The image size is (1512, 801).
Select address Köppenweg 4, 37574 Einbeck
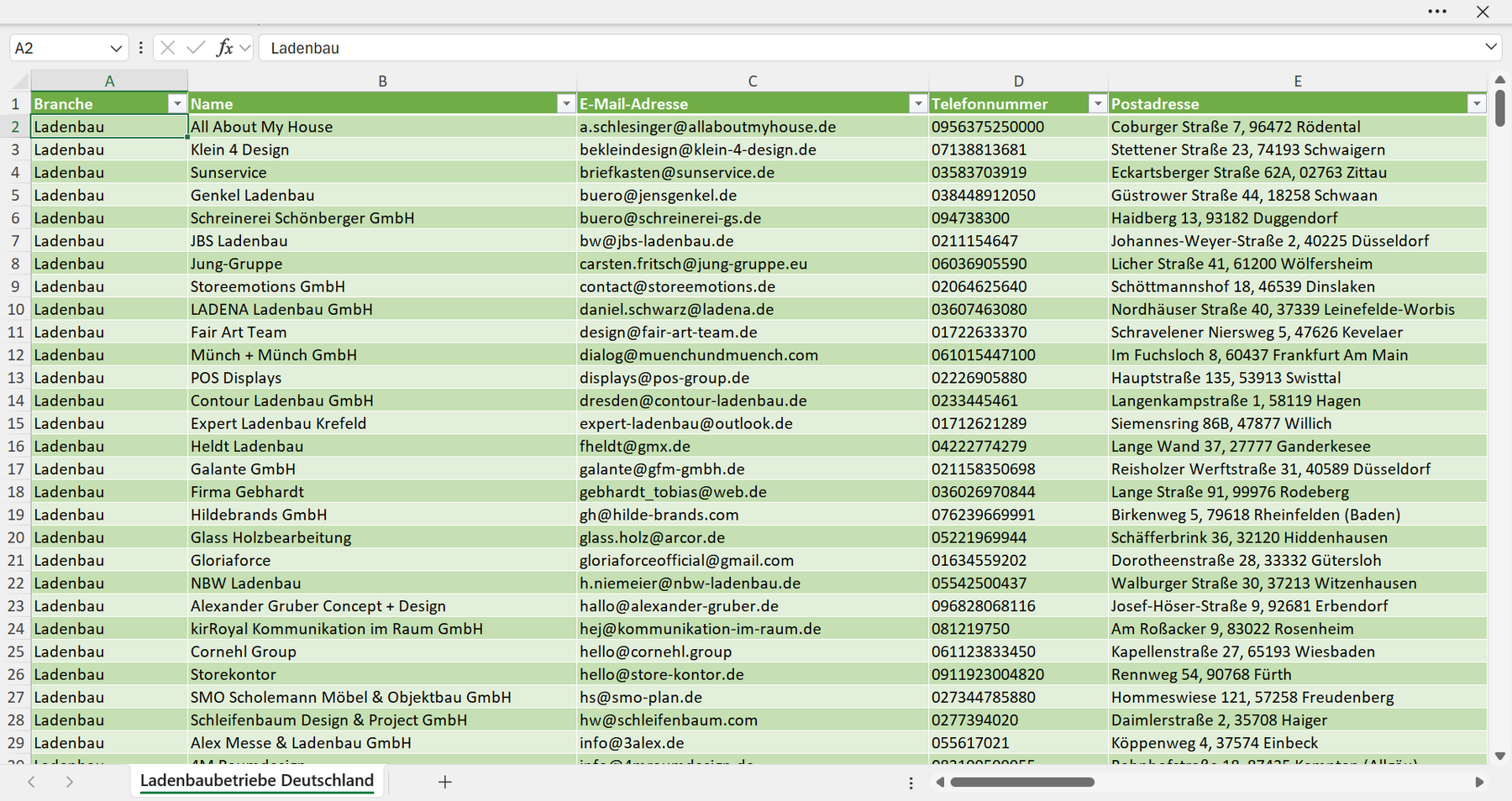point(1298,743)
